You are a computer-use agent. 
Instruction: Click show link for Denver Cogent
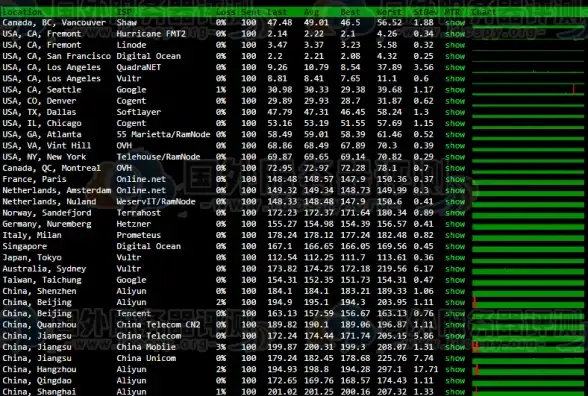tap(455, 101)
